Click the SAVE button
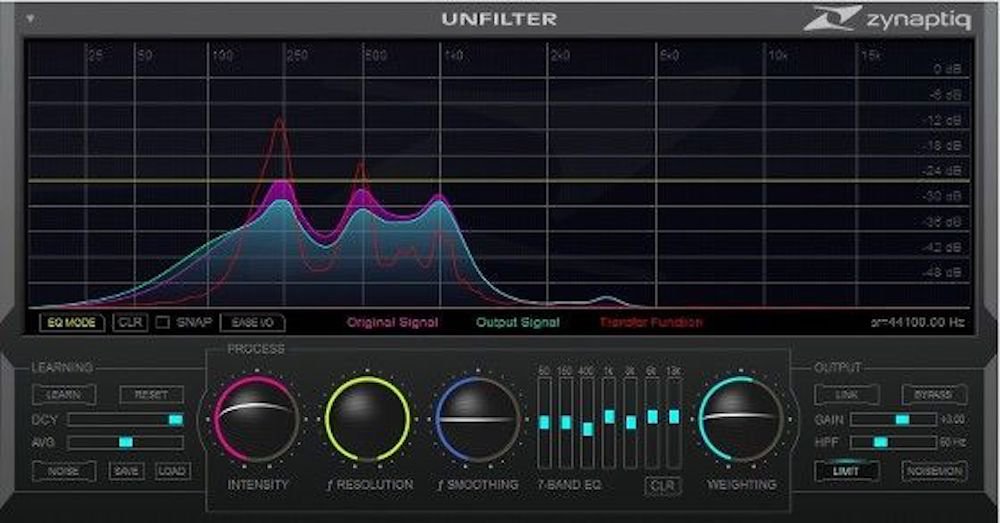This screenshot has height=523, width=1000. tap(127, 470)
